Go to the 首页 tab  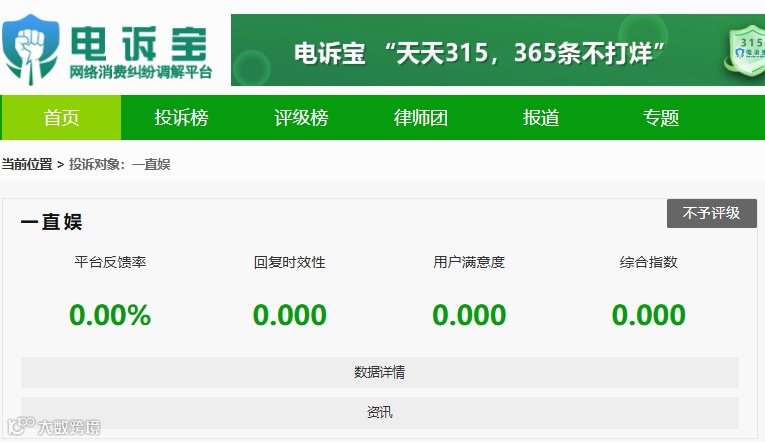pos(61,118)
